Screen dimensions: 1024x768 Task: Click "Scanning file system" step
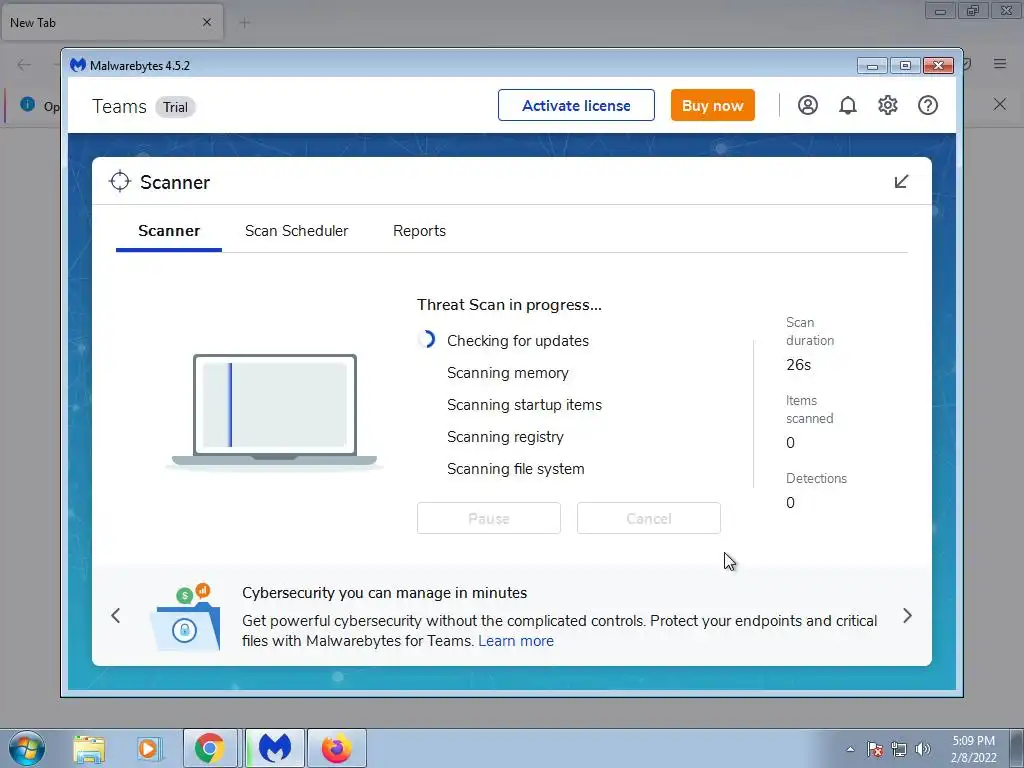tap(515, 469)
